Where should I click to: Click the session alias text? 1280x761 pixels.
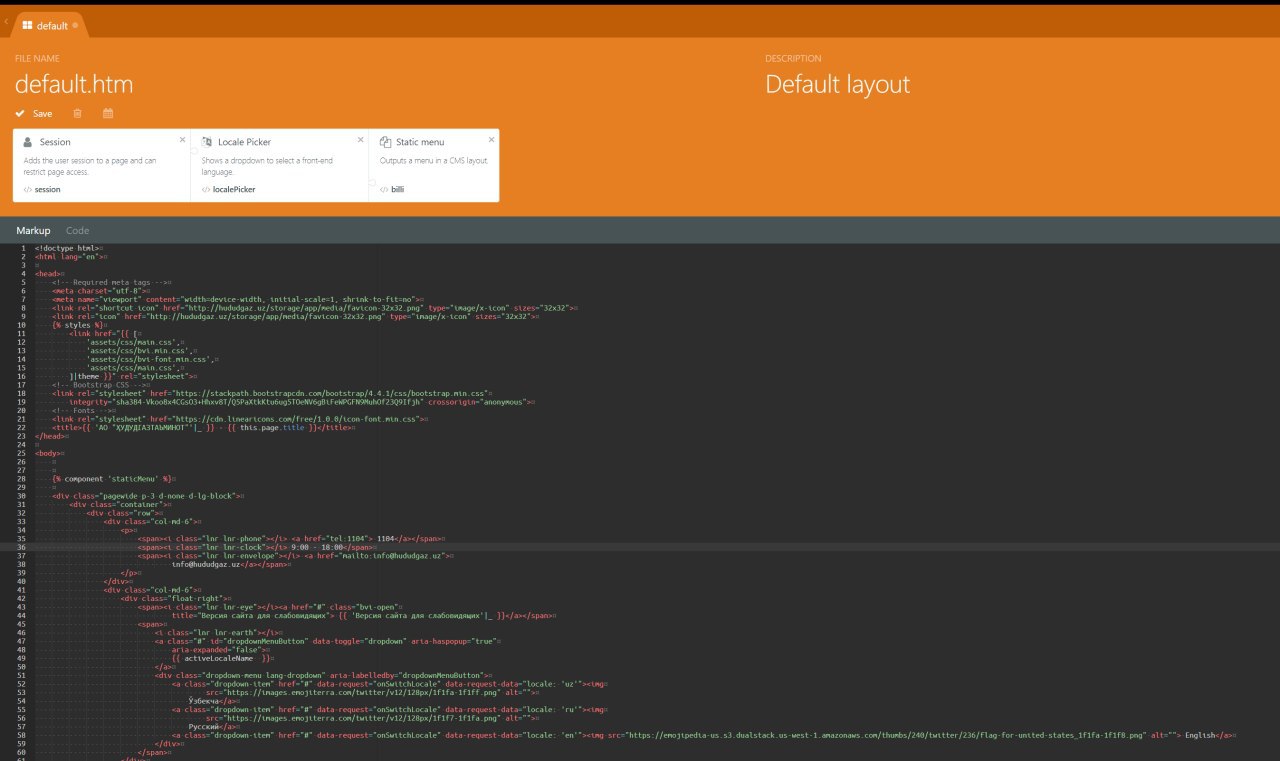coord(48,189)
